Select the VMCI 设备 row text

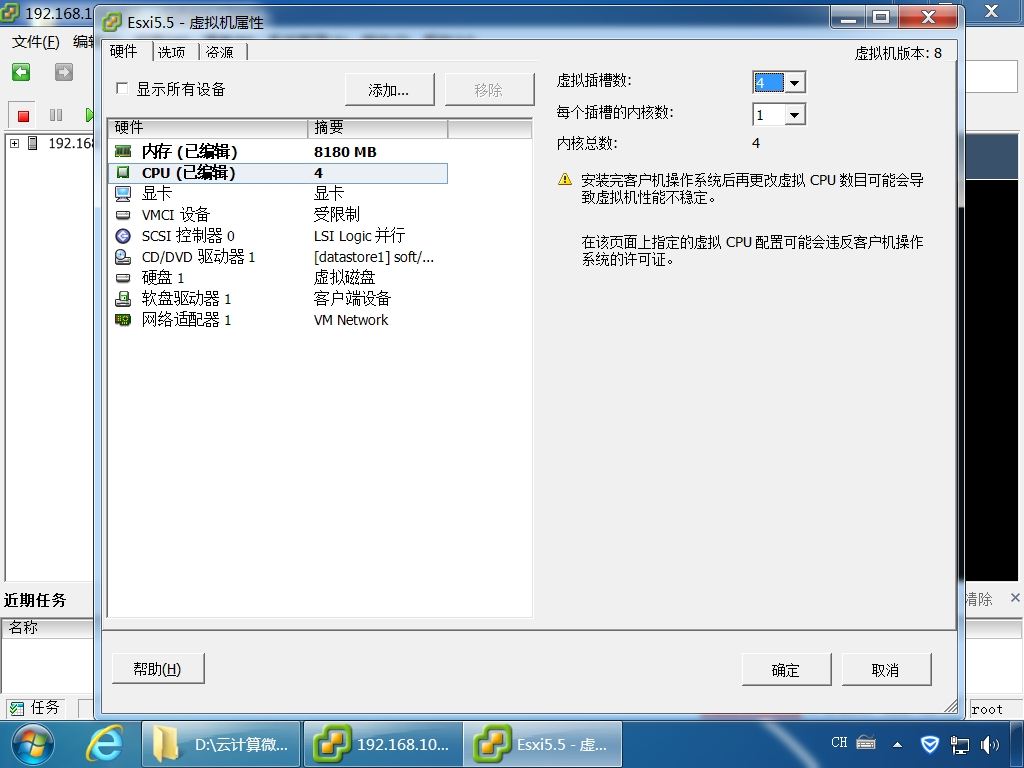(176, 214)
